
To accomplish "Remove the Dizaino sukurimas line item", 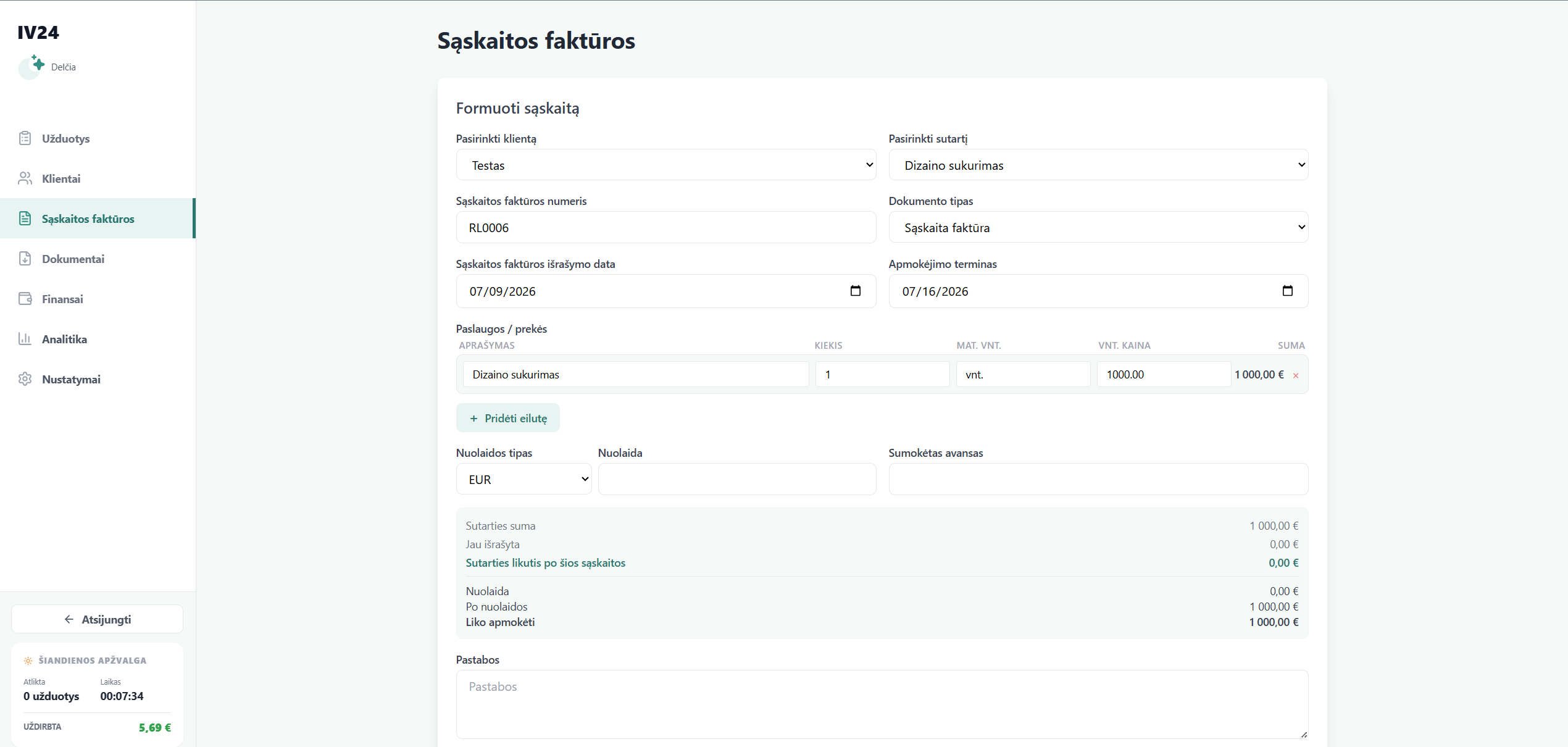I will click(1296, 375).
